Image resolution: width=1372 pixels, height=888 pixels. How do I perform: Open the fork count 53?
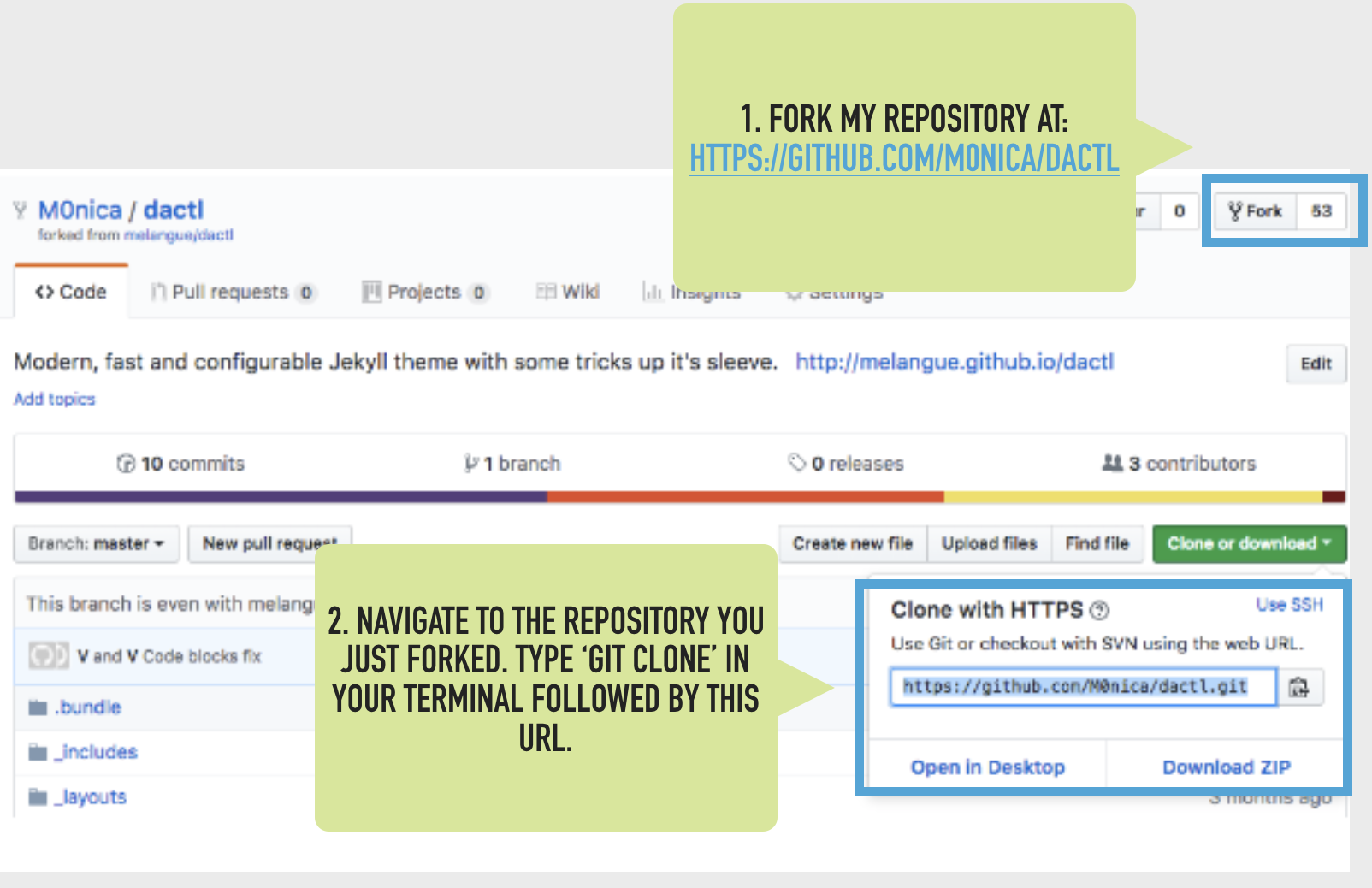[x=1322, y=211]
